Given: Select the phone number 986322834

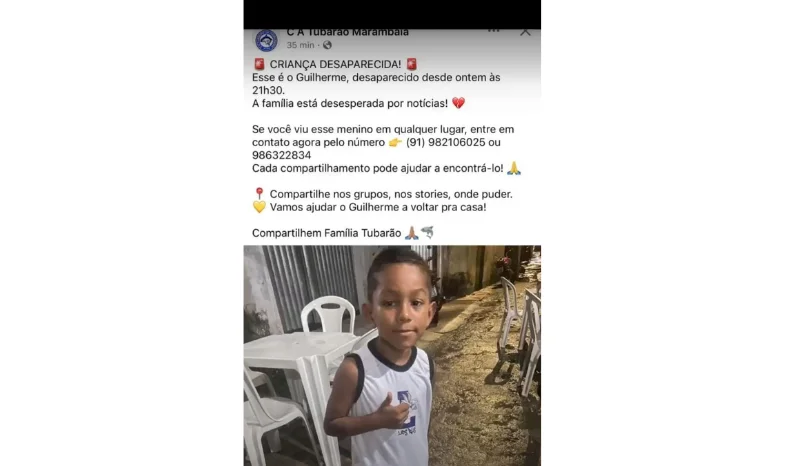Looking at the screenshot, I should tap(282, 155).
